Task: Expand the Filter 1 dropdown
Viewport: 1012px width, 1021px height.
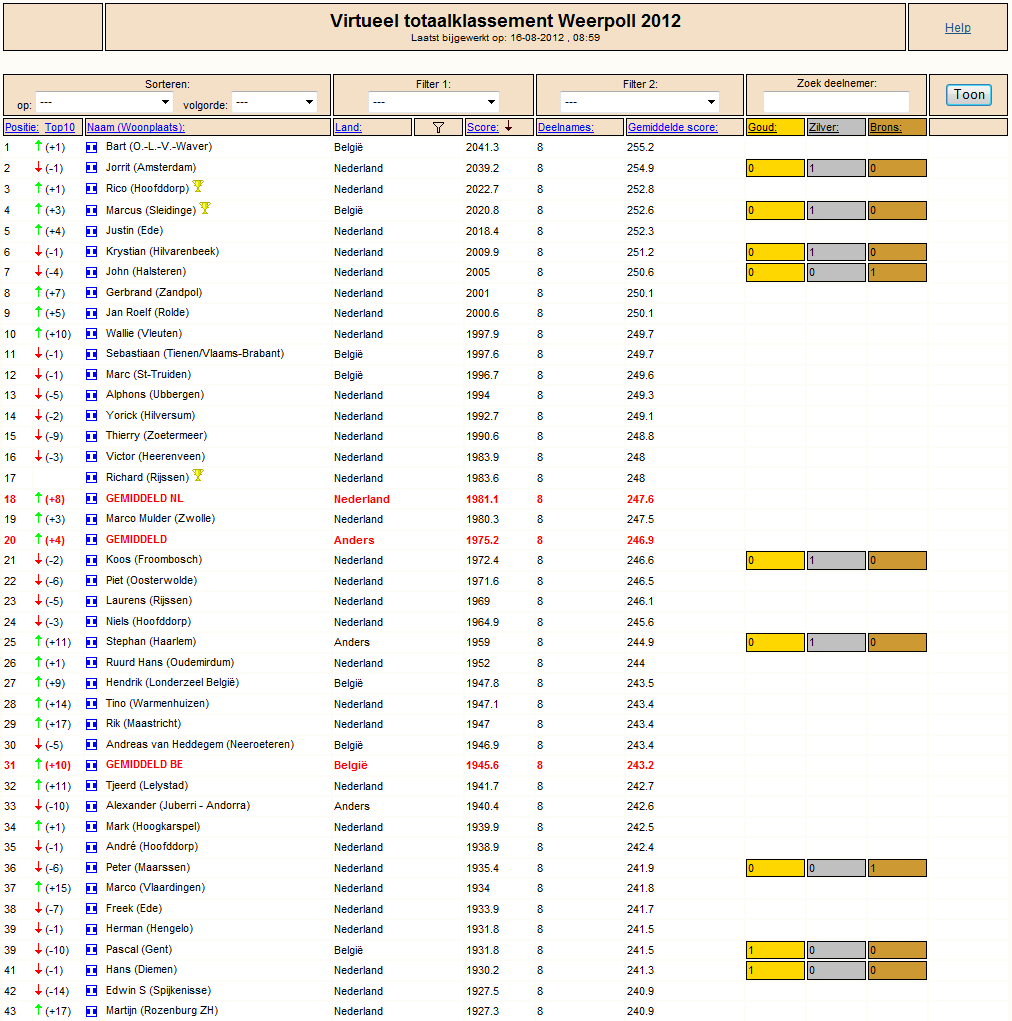Action: click(x=434, y=102)
